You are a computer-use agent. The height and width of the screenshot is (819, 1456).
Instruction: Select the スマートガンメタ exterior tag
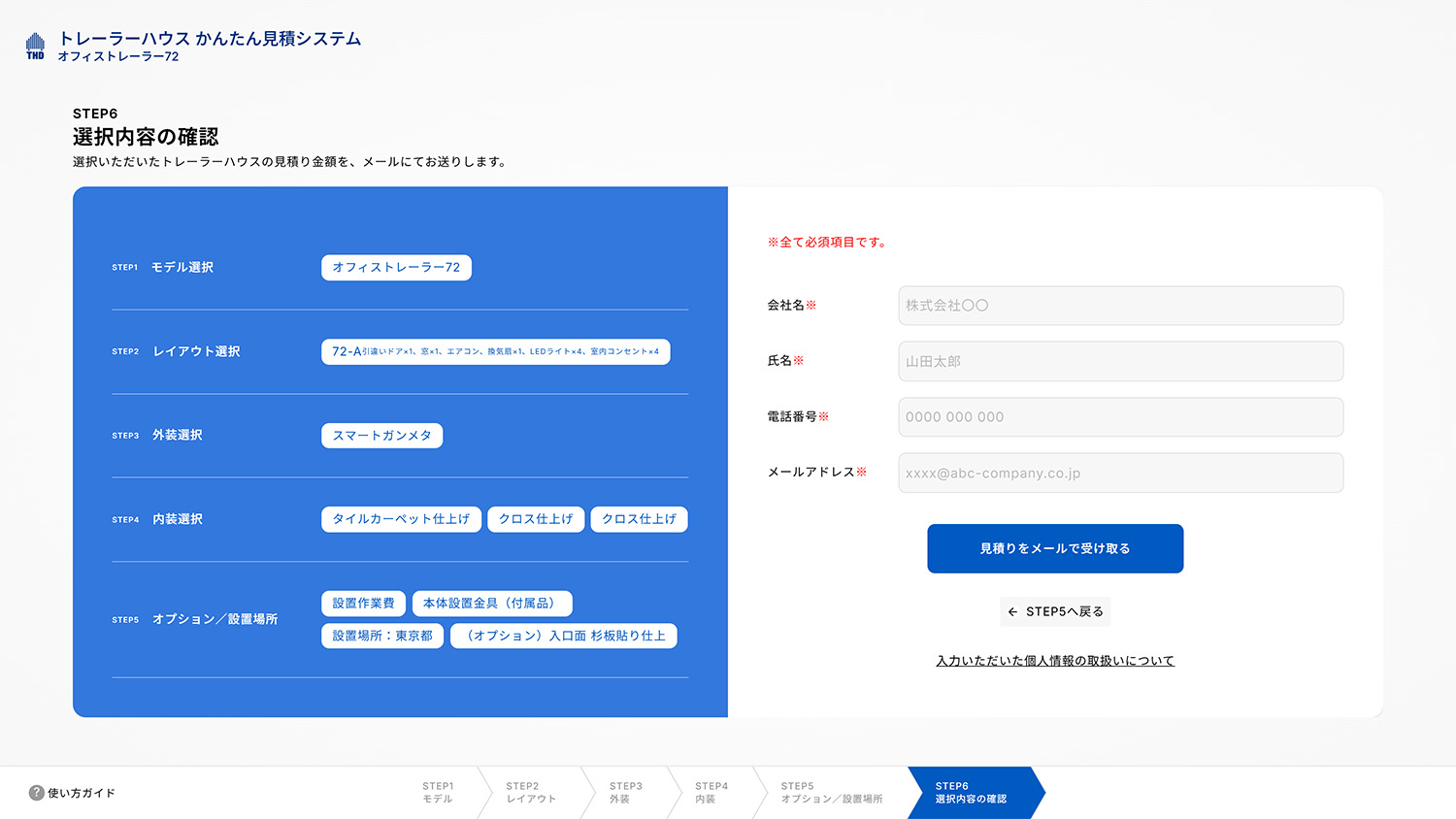pyautogui.click(x=381, y=436)
